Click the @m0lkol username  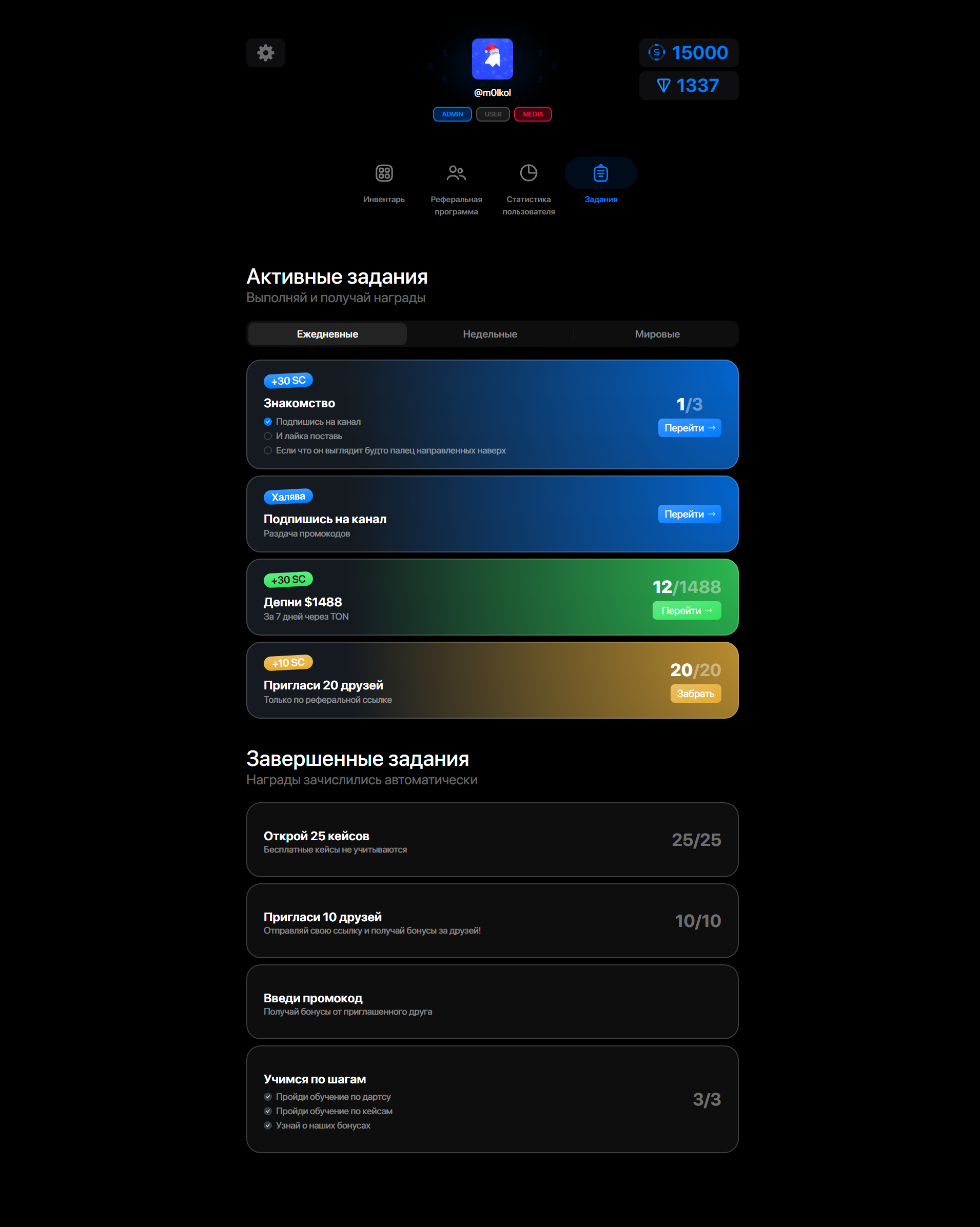pos(492,93)
